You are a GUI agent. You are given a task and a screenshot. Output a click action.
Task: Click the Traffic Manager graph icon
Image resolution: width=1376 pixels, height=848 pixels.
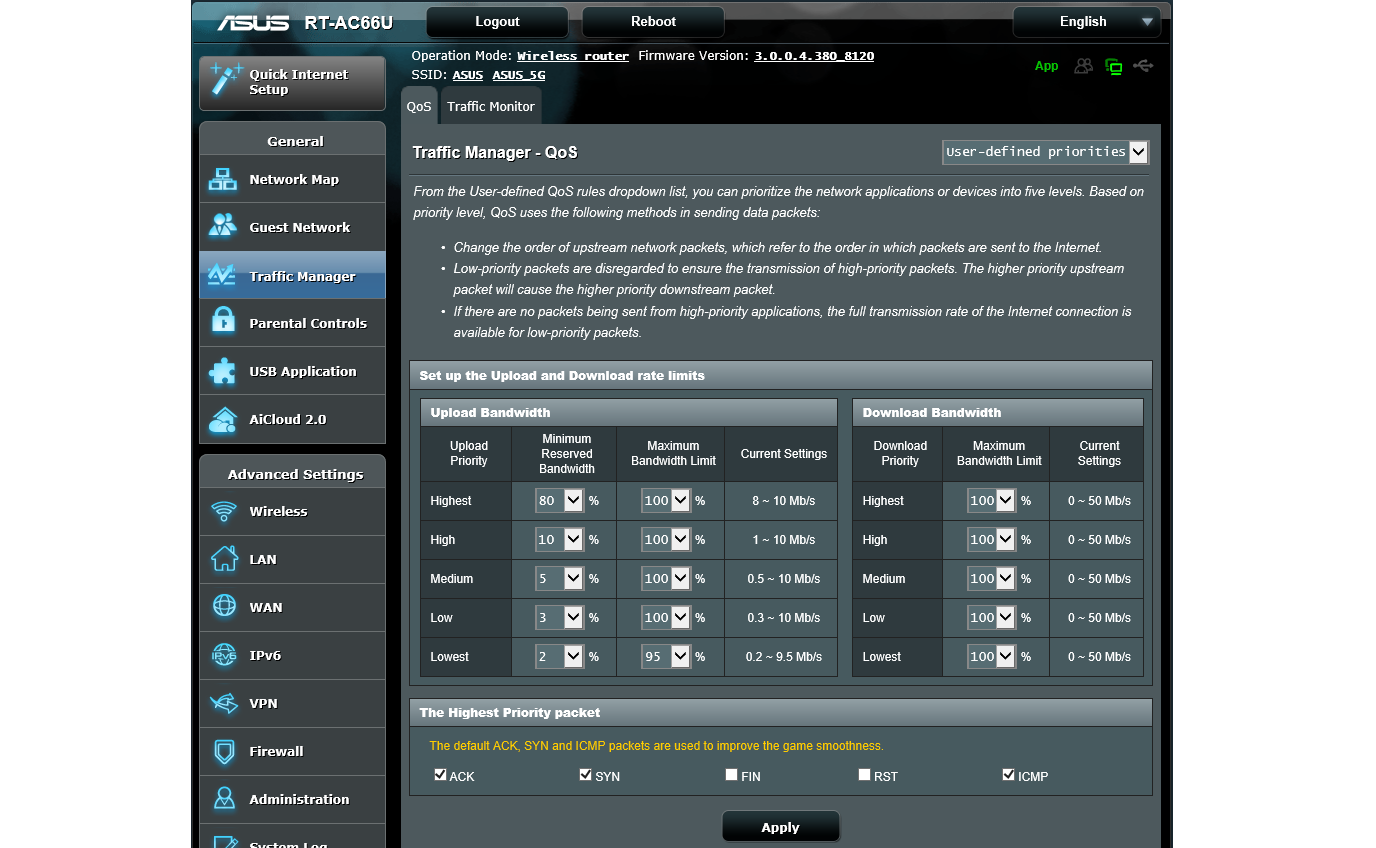[221, 275]
